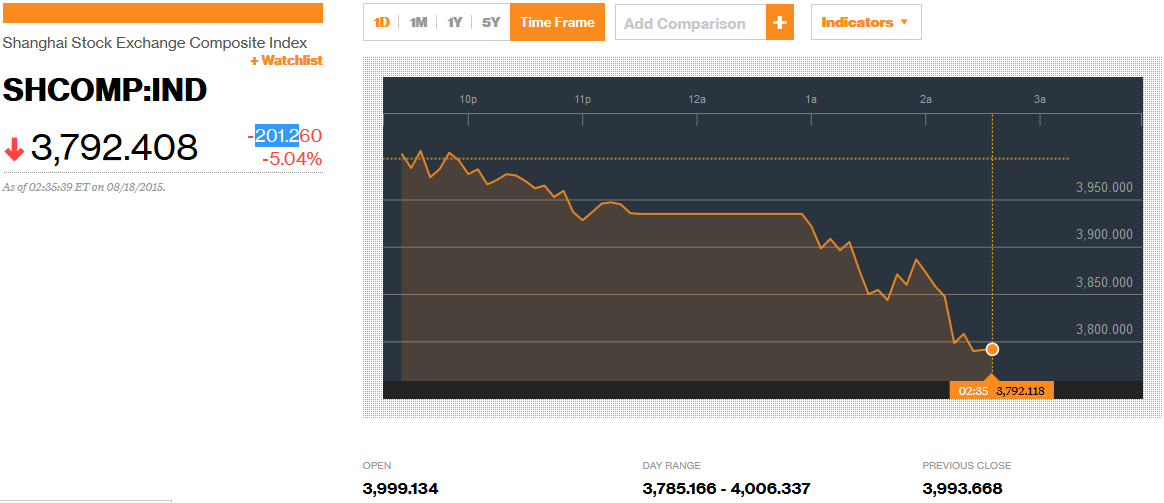
Task: Click the day range 3,785.166 - 4,006.337
Action: click(726, 489)
